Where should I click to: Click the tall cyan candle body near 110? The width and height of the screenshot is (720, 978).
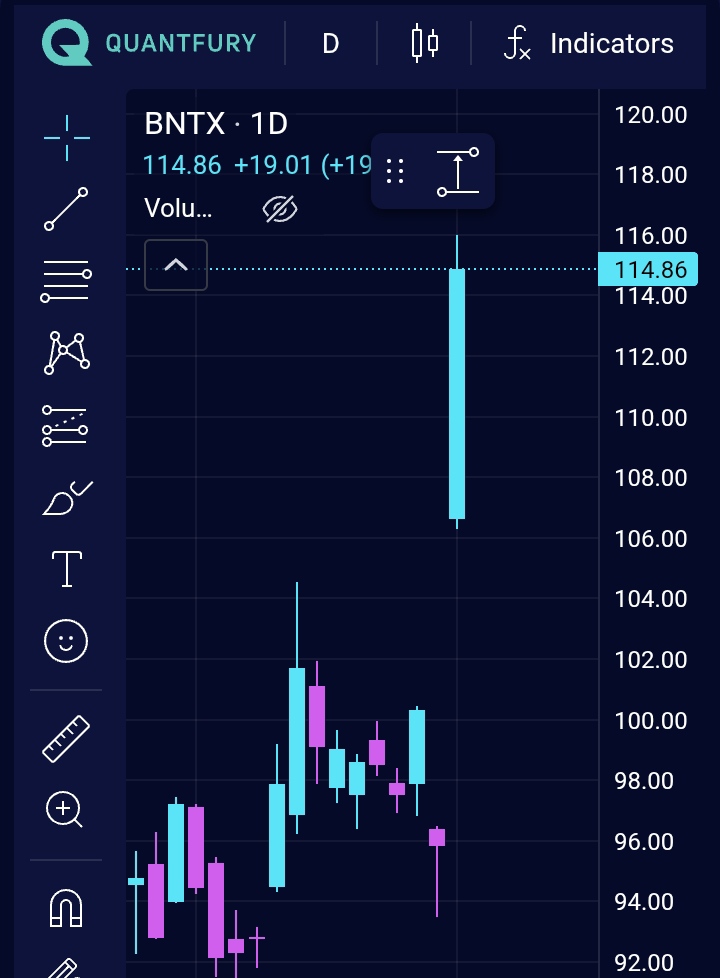point(457,394)
